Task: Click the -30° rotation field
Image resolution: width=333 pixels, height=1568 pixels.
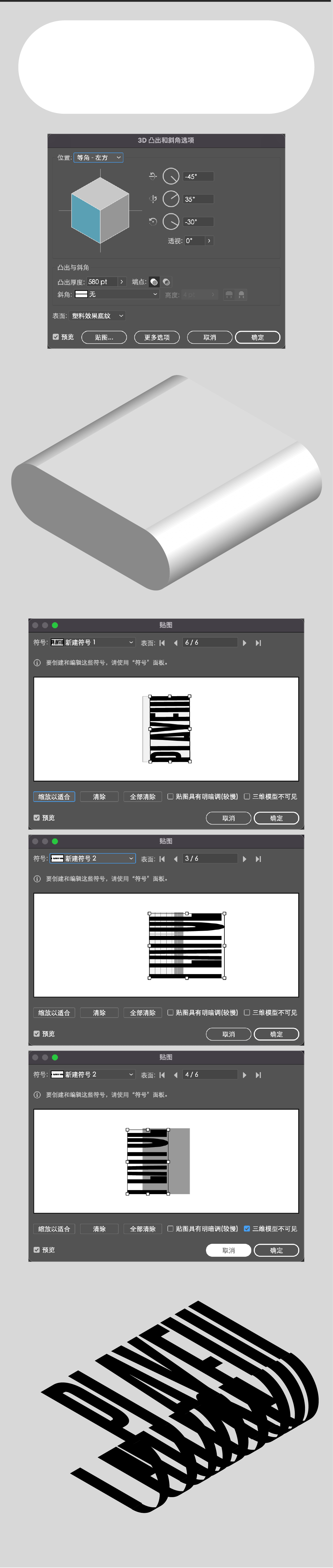Action: (199, 222)
